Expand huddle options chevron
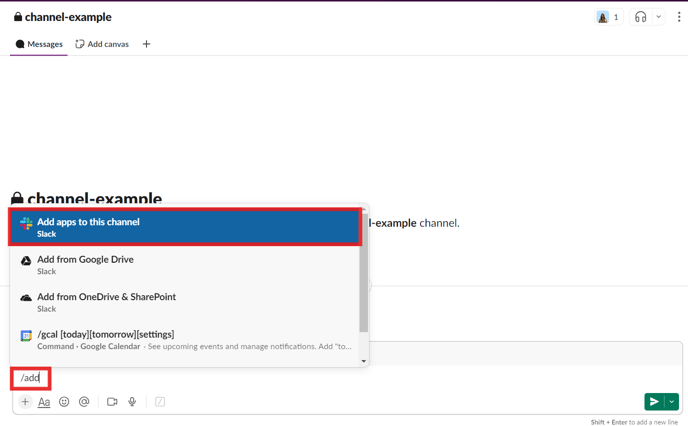Viewport: 688px width, 426px height. coord(658,17)
